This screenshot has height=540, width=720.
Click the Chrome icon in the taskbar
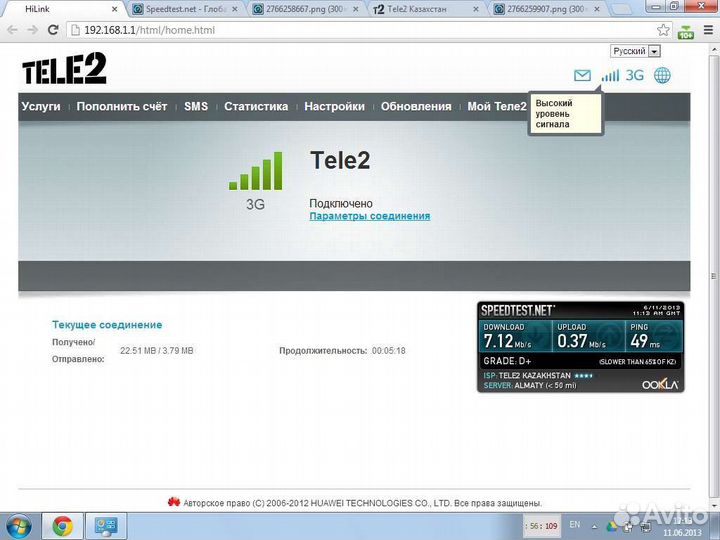(x=62, y=526)
